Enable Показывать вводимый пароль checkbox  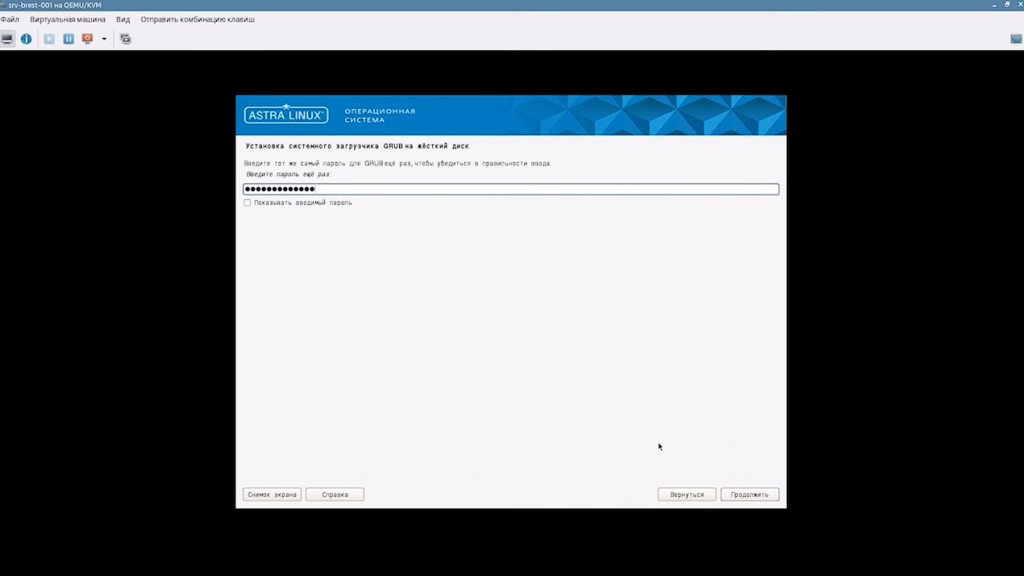point(247,203)
